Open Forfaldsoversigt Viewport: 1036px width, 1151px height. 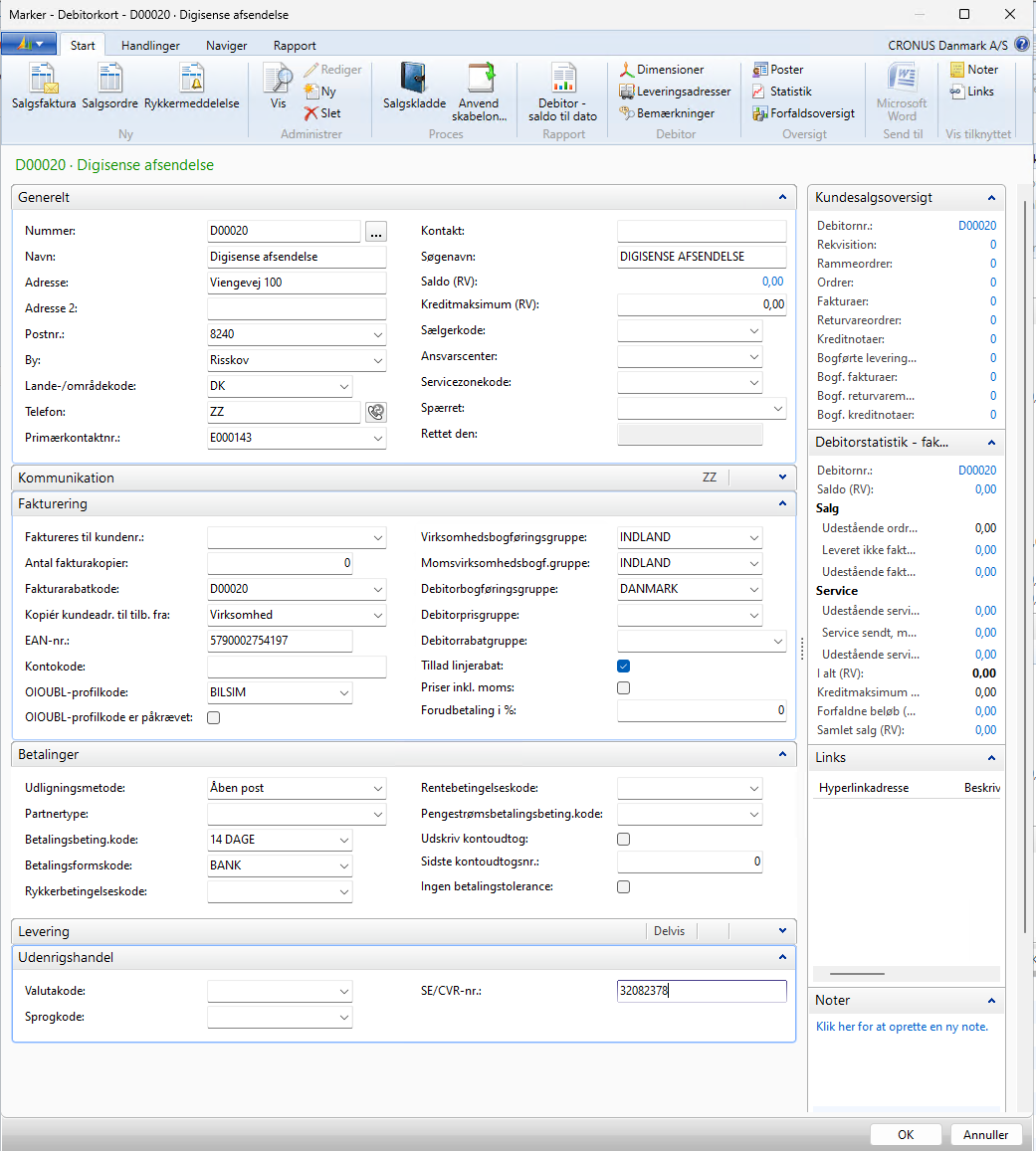pos(803,113)
